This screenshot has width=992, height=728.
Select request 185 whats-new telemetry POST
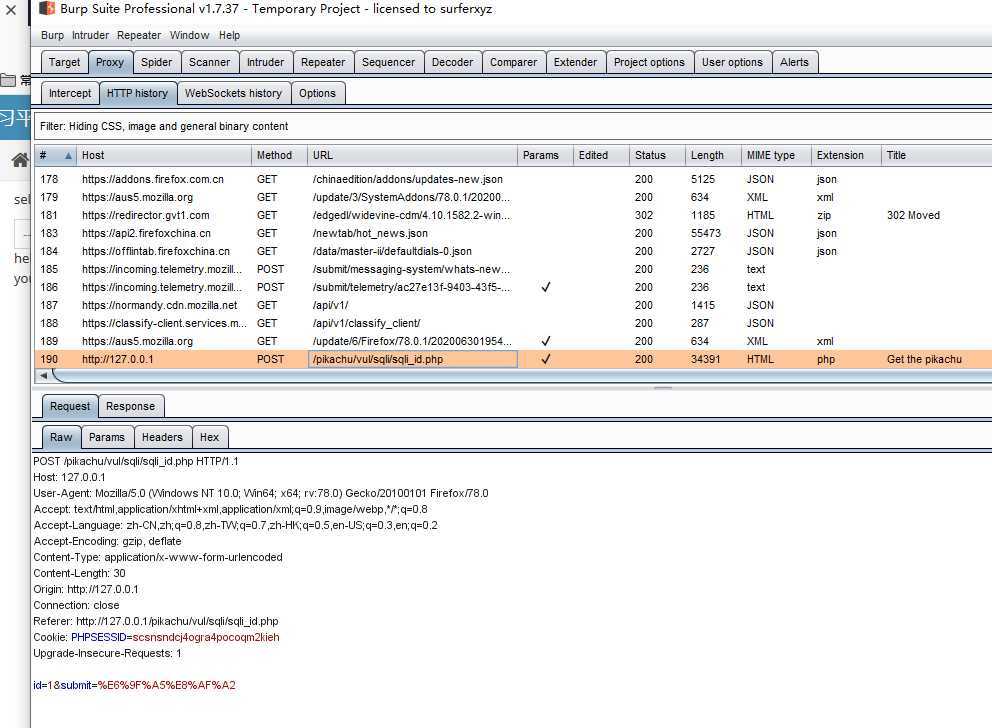point(512,269)
